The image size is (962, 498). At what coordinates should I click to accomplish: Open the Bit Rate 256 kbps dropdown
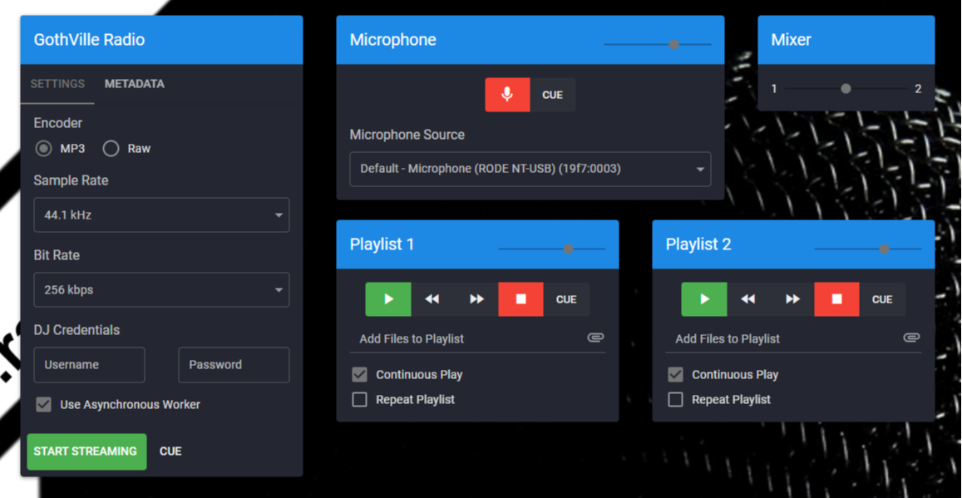click(161, 289)
